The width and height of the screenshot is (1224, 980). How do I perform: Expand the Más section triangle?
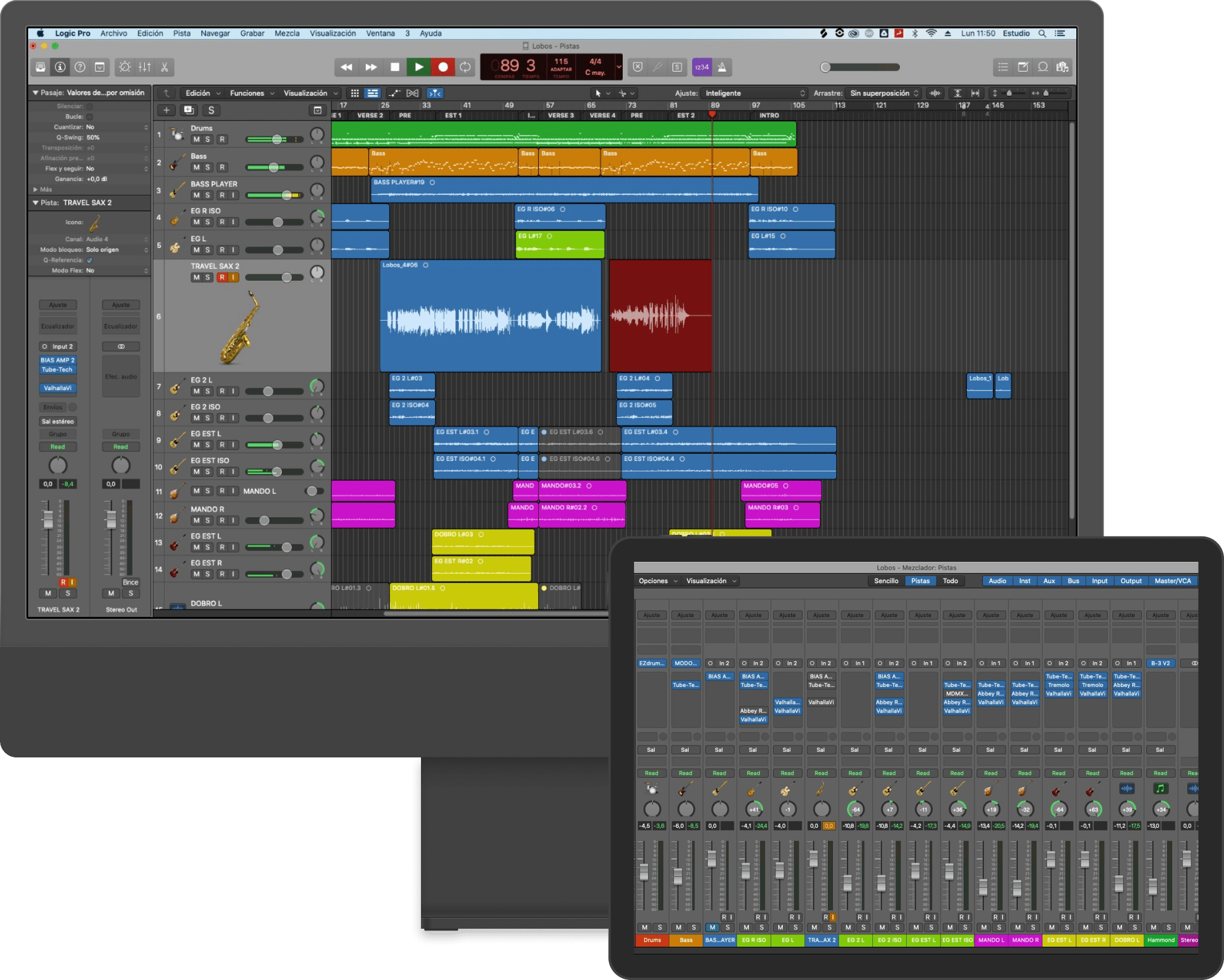point(35,190)
